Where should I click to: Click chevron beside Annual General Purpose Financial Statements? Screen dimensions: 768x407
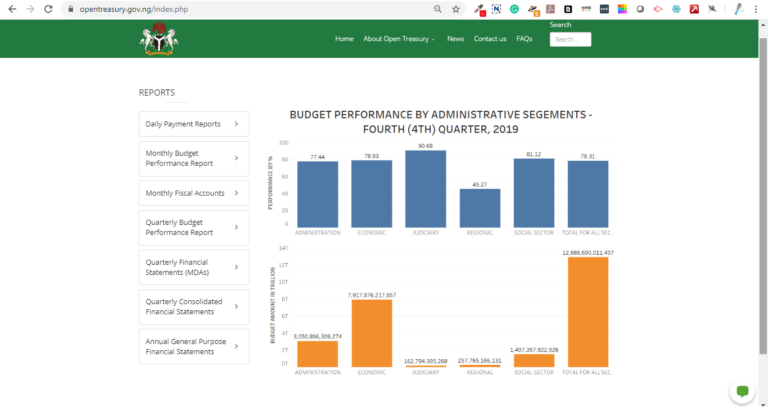pyautogui.click(x=236, y=346)
